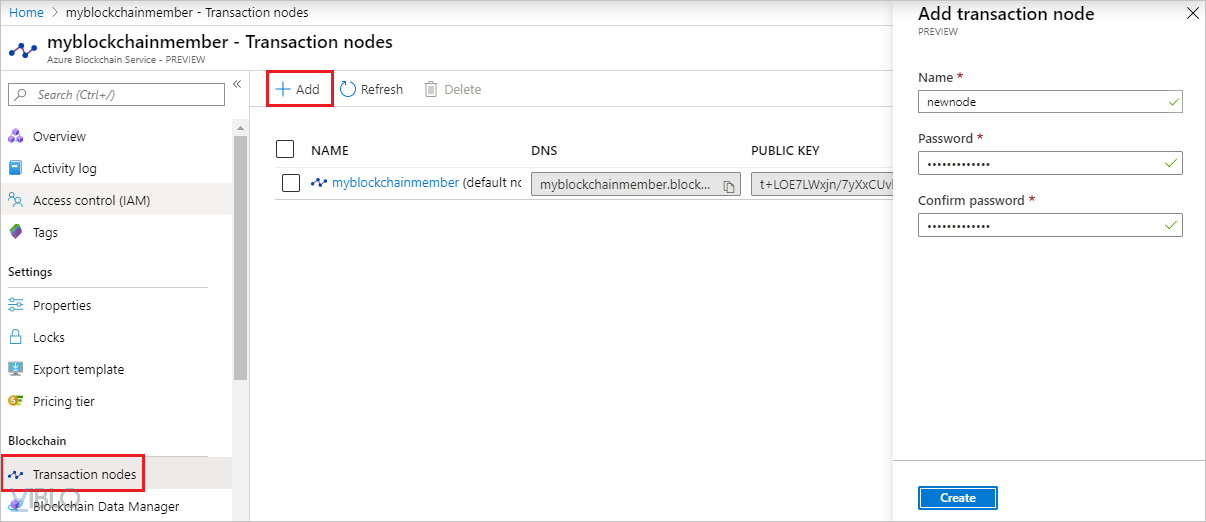Click the sidebar vertical scrollbar
Viewport: 1206px width, 522px height.
point(240,260)
